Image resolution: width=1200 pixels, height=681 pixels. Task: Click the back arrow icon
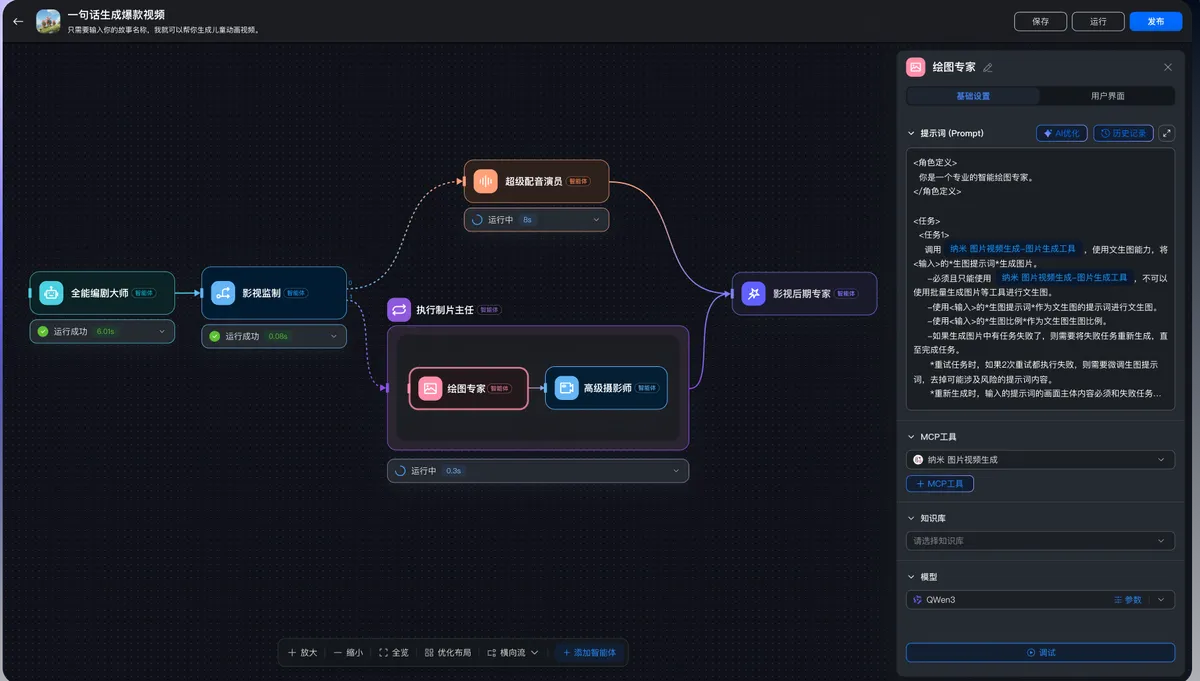[x=18, y=21]
